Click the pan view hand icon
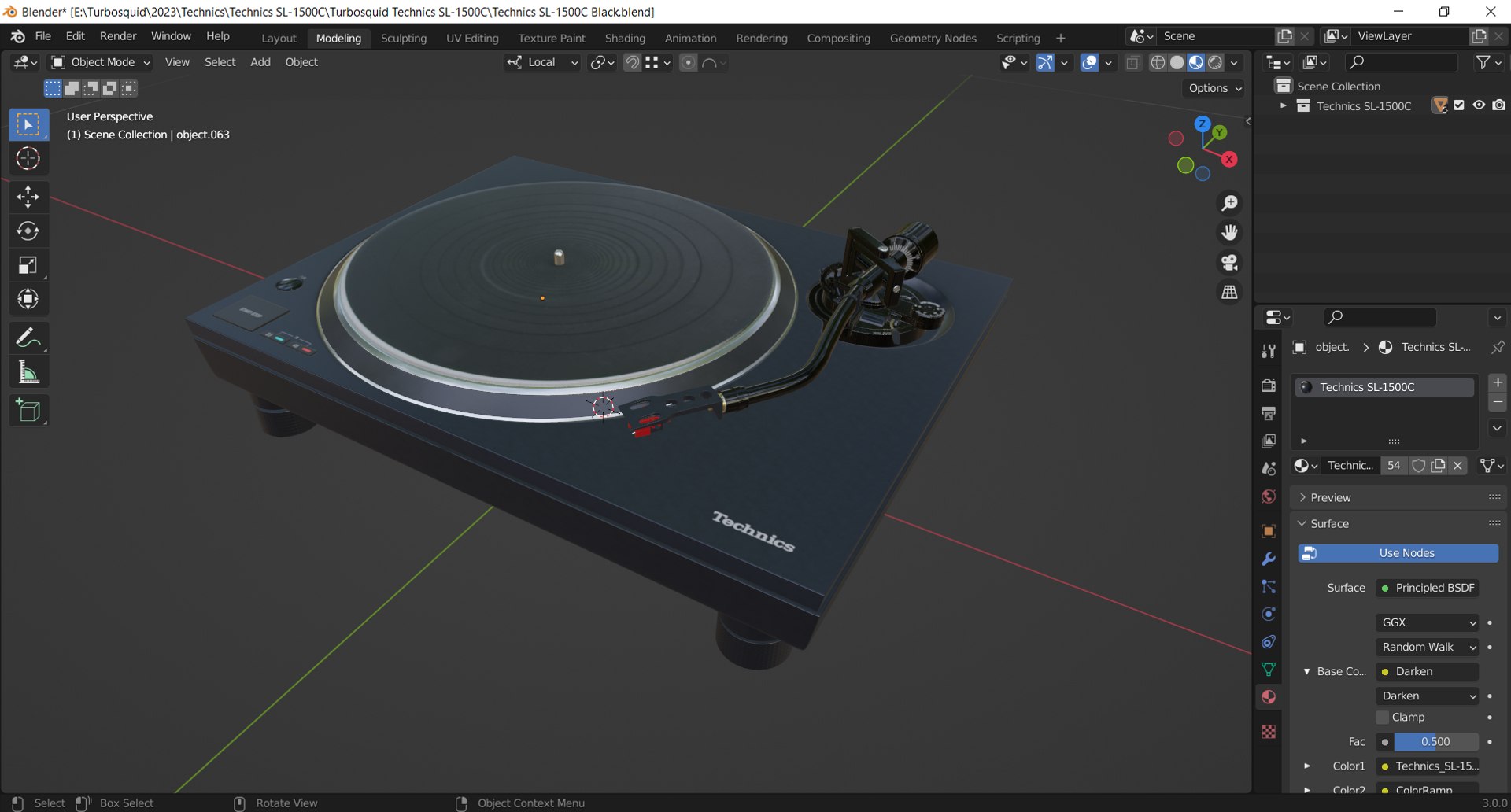Viewport: 1511px width, 812px height. point(1229,232)
